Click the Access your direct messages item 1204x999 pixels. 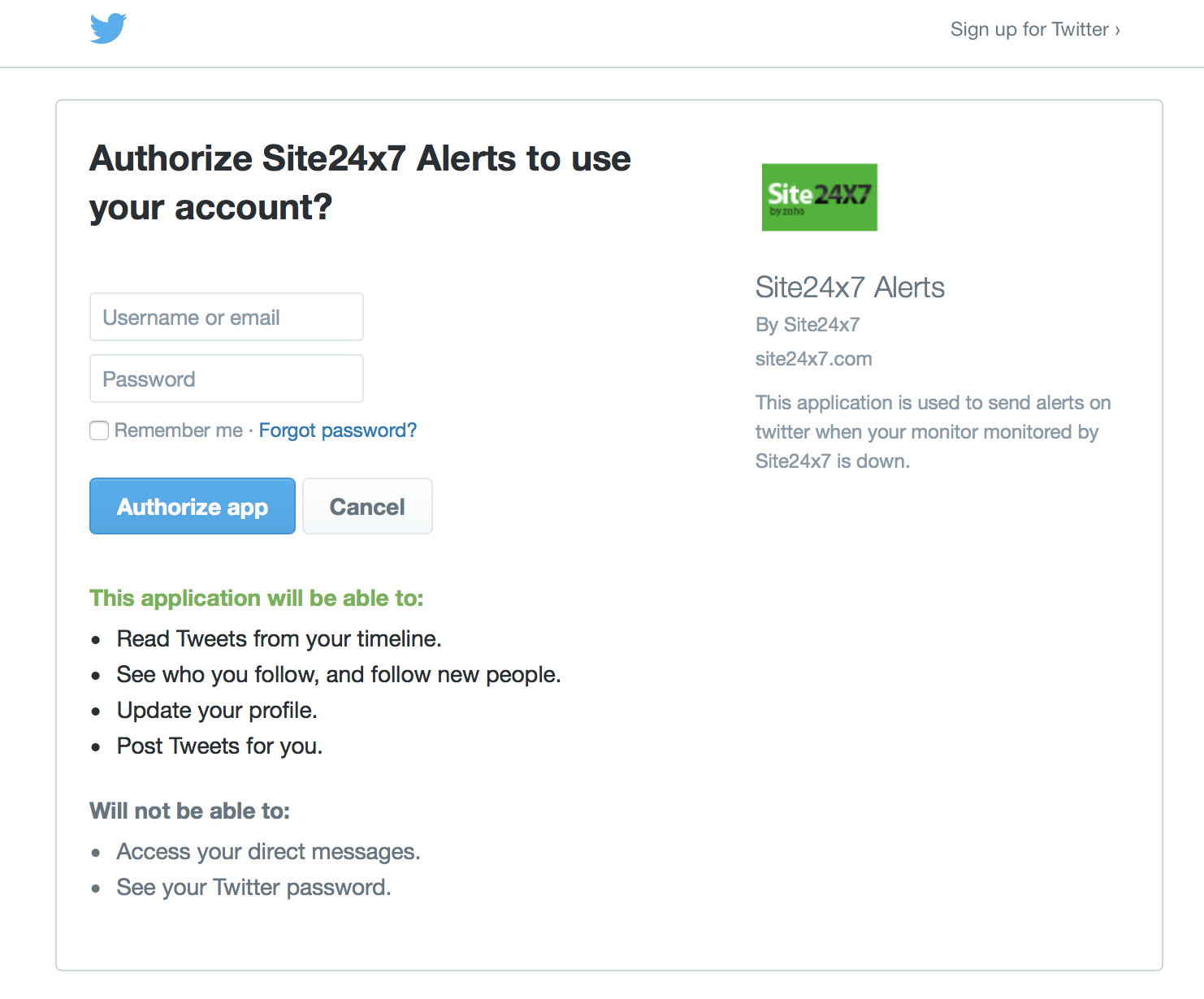(x=268, y=852)
